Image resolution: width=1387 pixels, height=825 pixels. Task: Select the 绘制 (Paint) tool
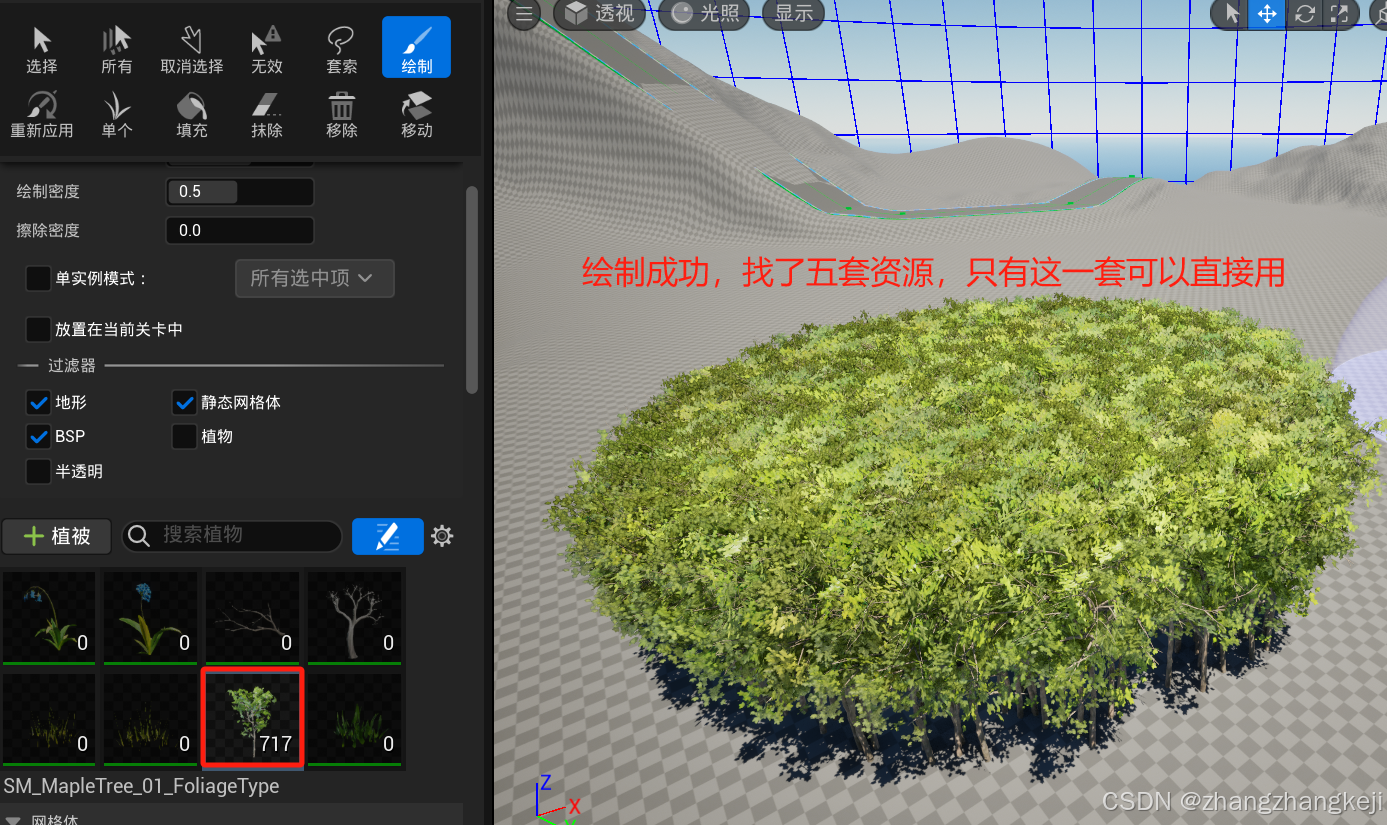click(x=416, y=46)
